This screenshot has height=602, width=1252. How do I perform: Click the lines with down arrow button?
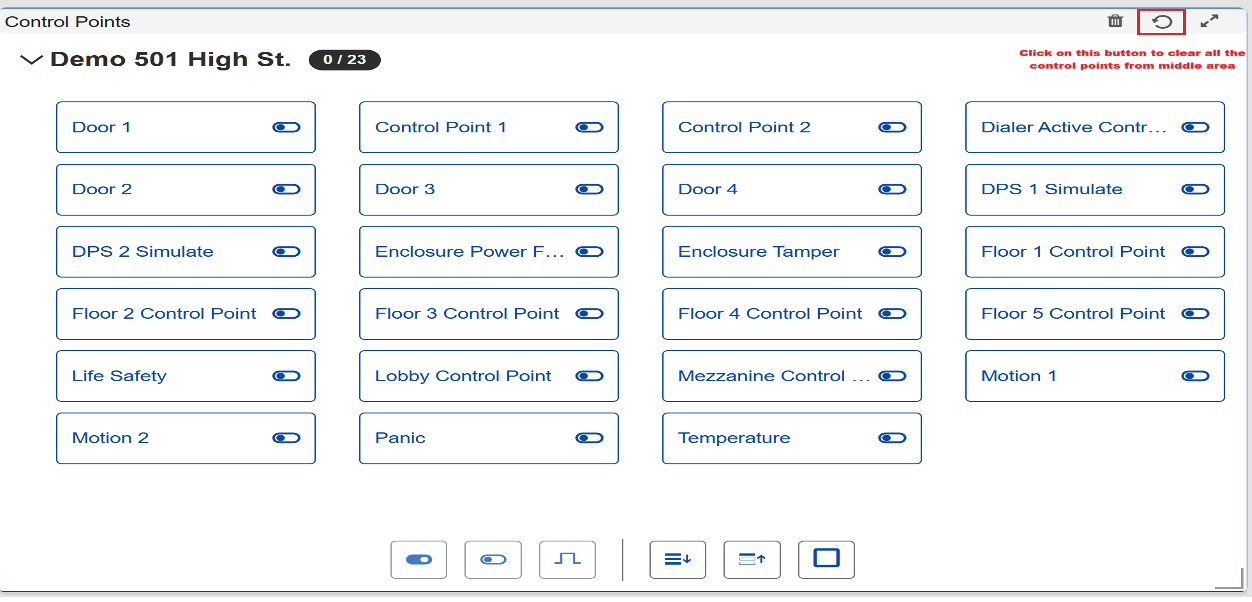pos(678,560)
